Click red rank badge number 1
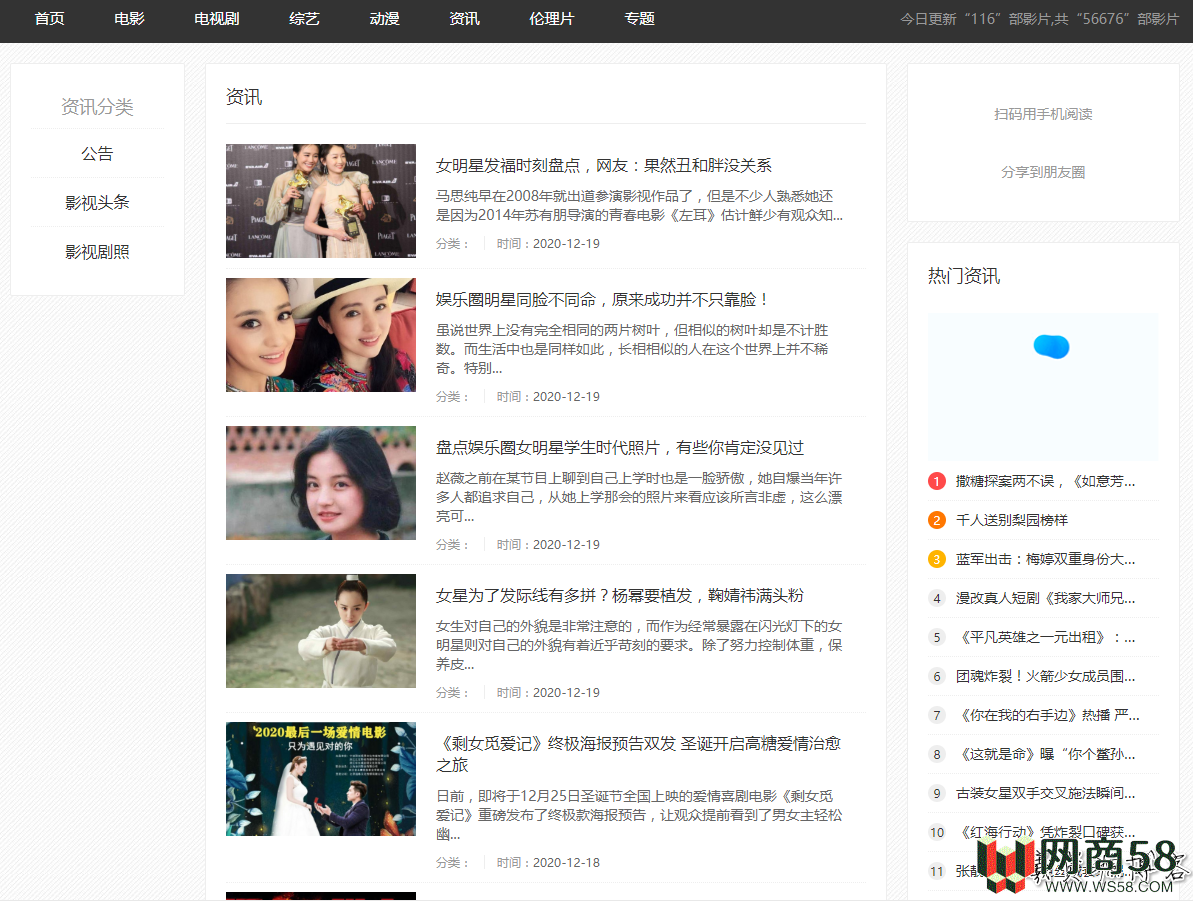1193x901 pixels. pos(937,481)
